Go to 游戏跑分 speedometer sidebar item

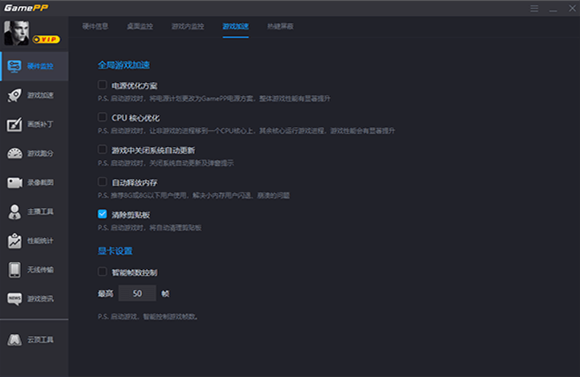point(34,153)
